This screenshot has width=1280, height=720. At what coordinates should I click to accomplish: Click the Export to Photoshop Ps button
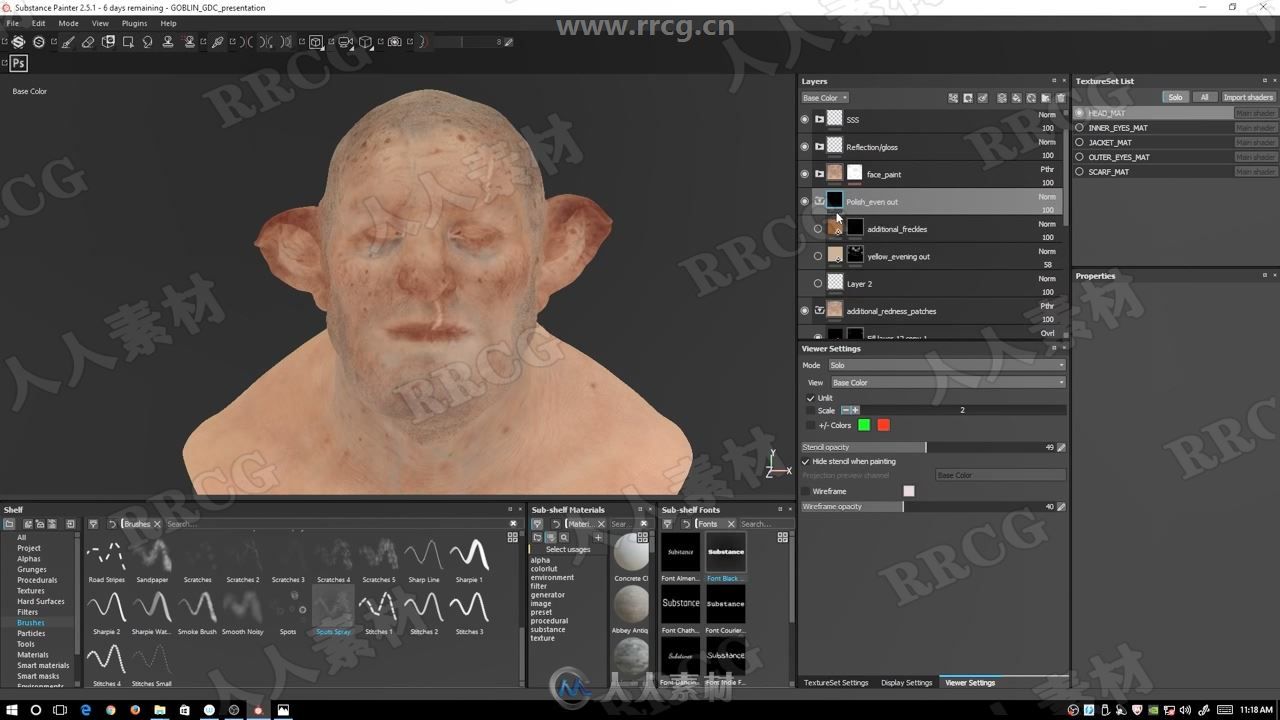point(18,63)
